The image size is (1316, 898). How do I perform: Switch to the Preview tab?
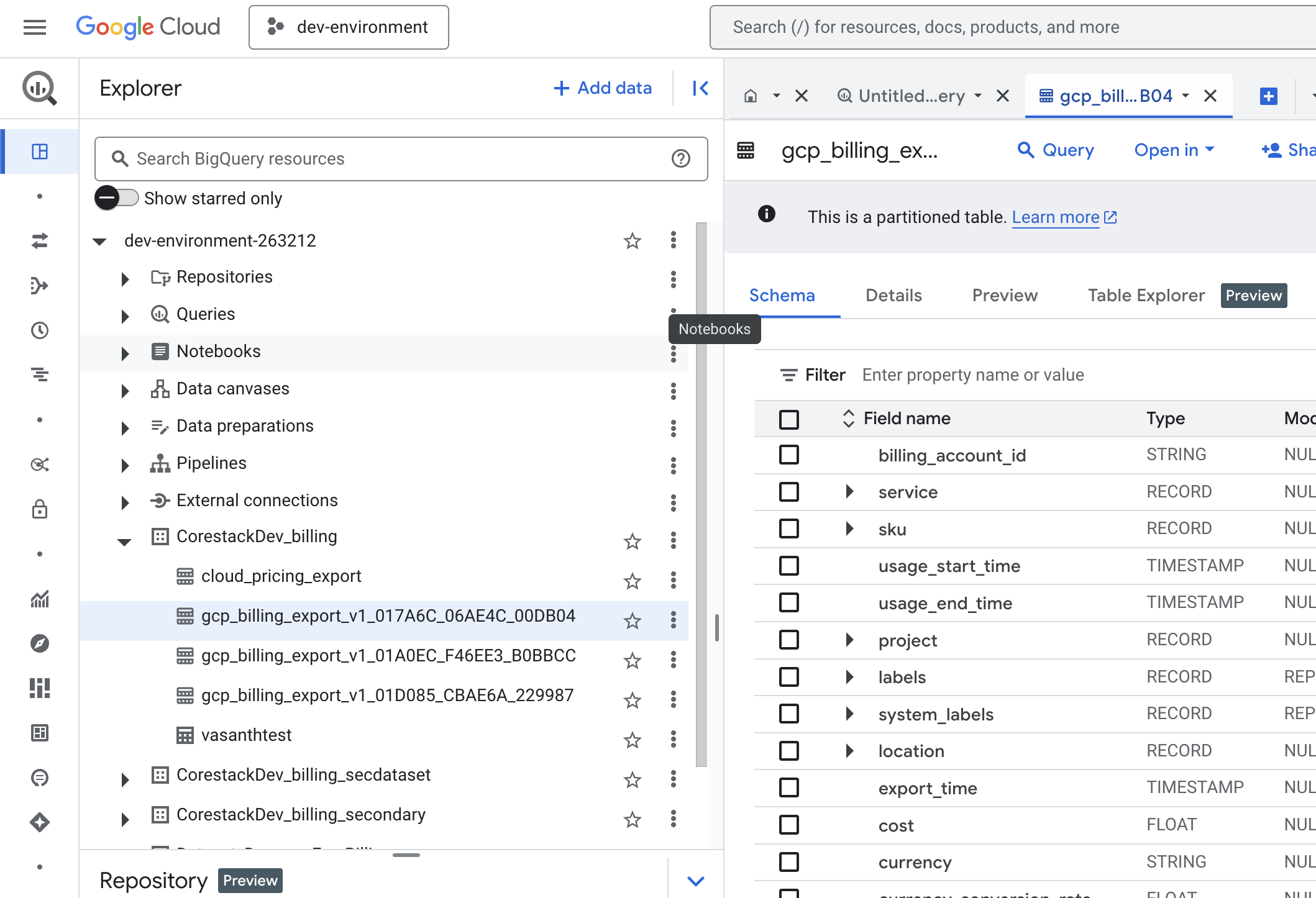1004,296
